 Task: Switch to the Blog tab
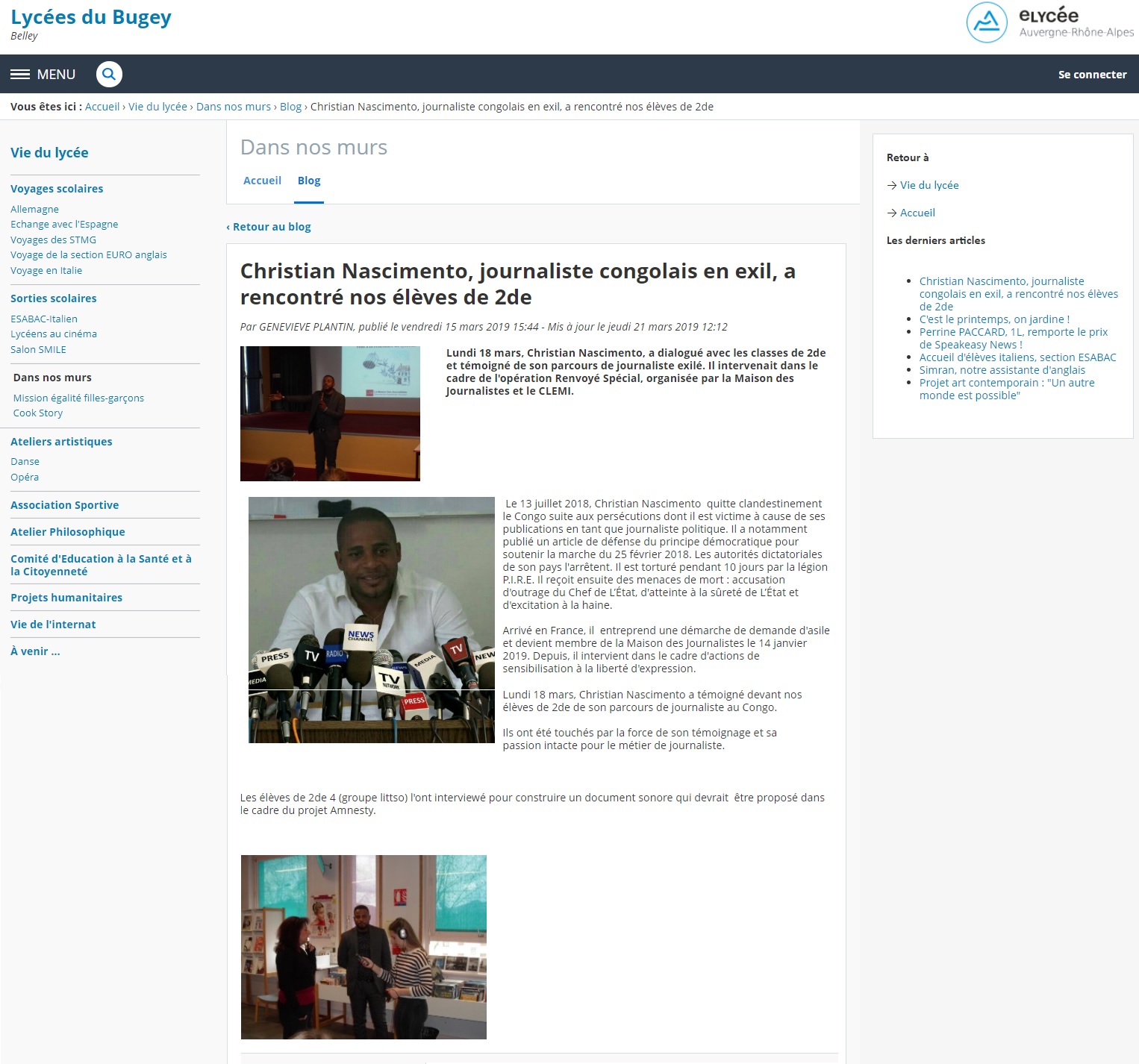coord(308,181)
